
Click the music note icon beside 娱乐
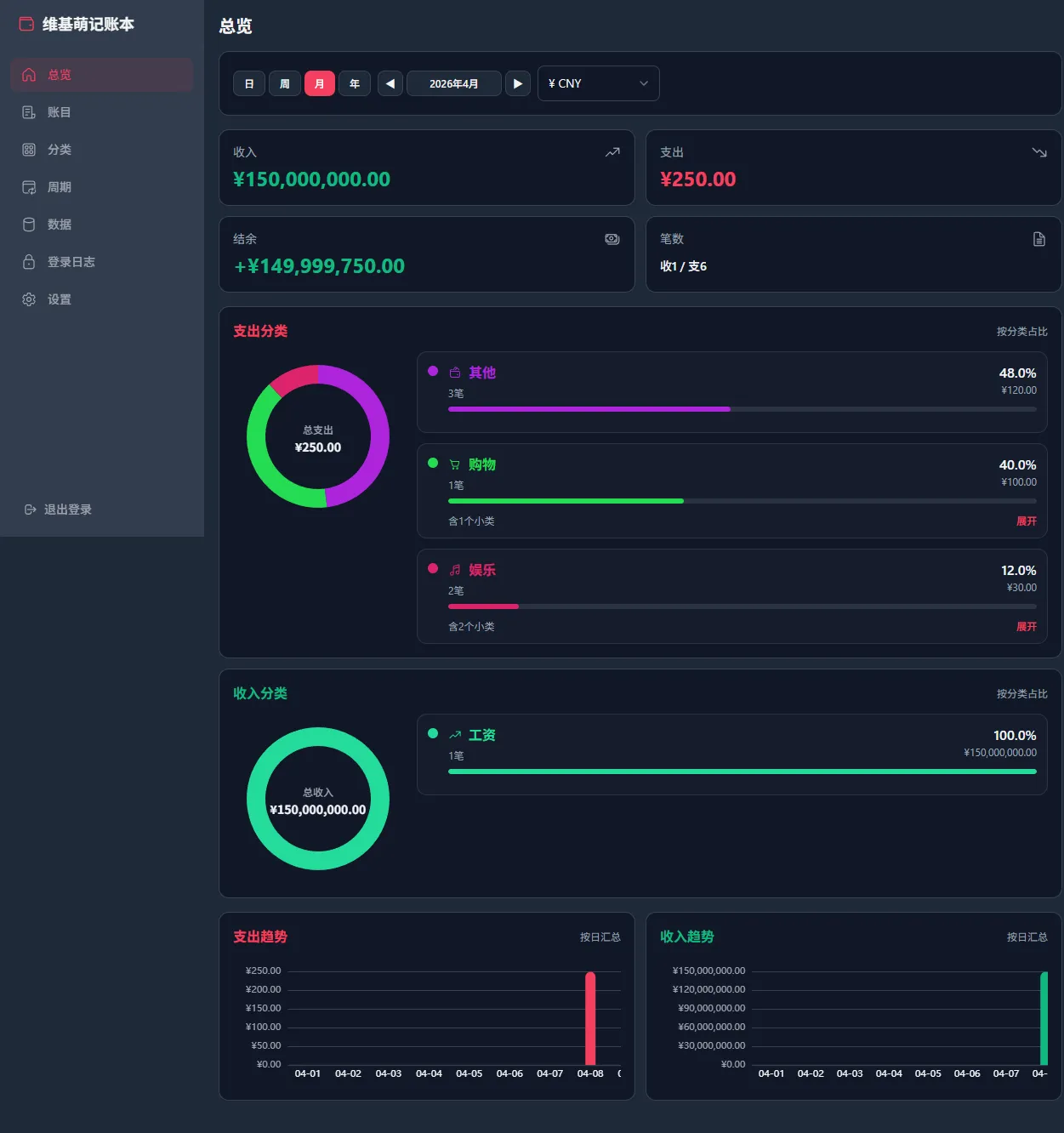pyautogui.click(x=455, y=570)
